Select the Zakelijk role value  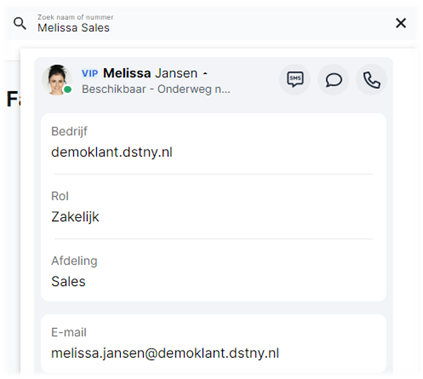75,217
